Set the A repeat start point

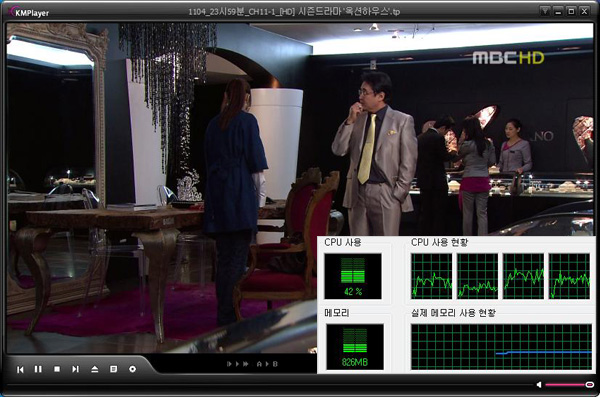[x=259, y=364]
